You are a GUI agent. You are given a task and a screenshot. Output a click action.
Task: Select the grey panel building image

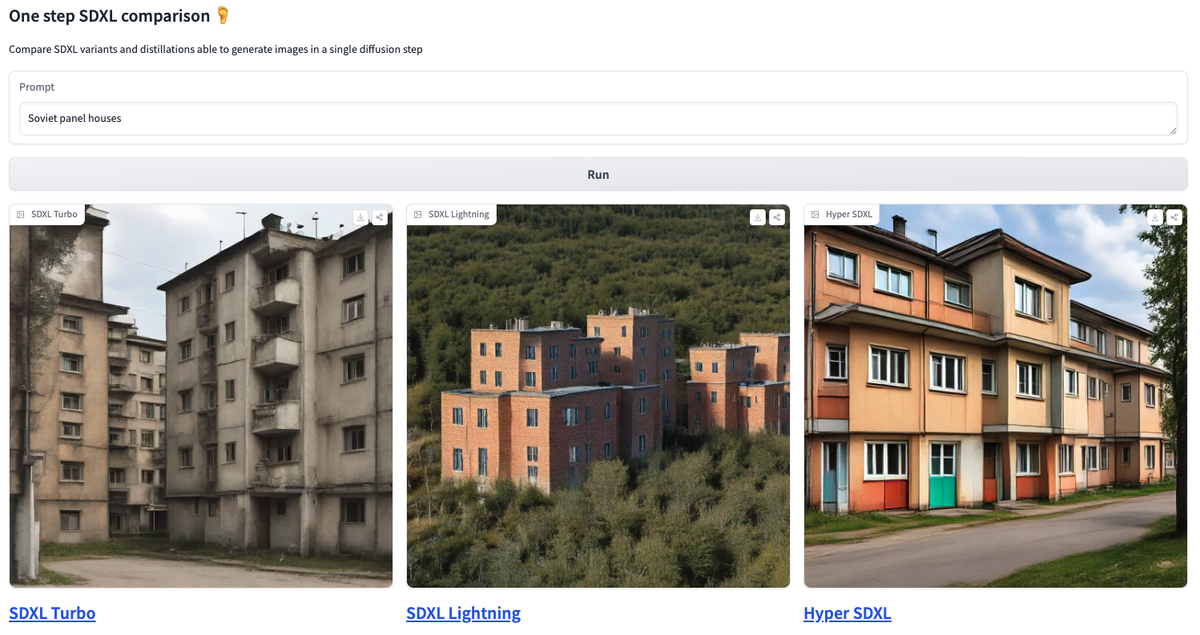(x=201, y=396)
